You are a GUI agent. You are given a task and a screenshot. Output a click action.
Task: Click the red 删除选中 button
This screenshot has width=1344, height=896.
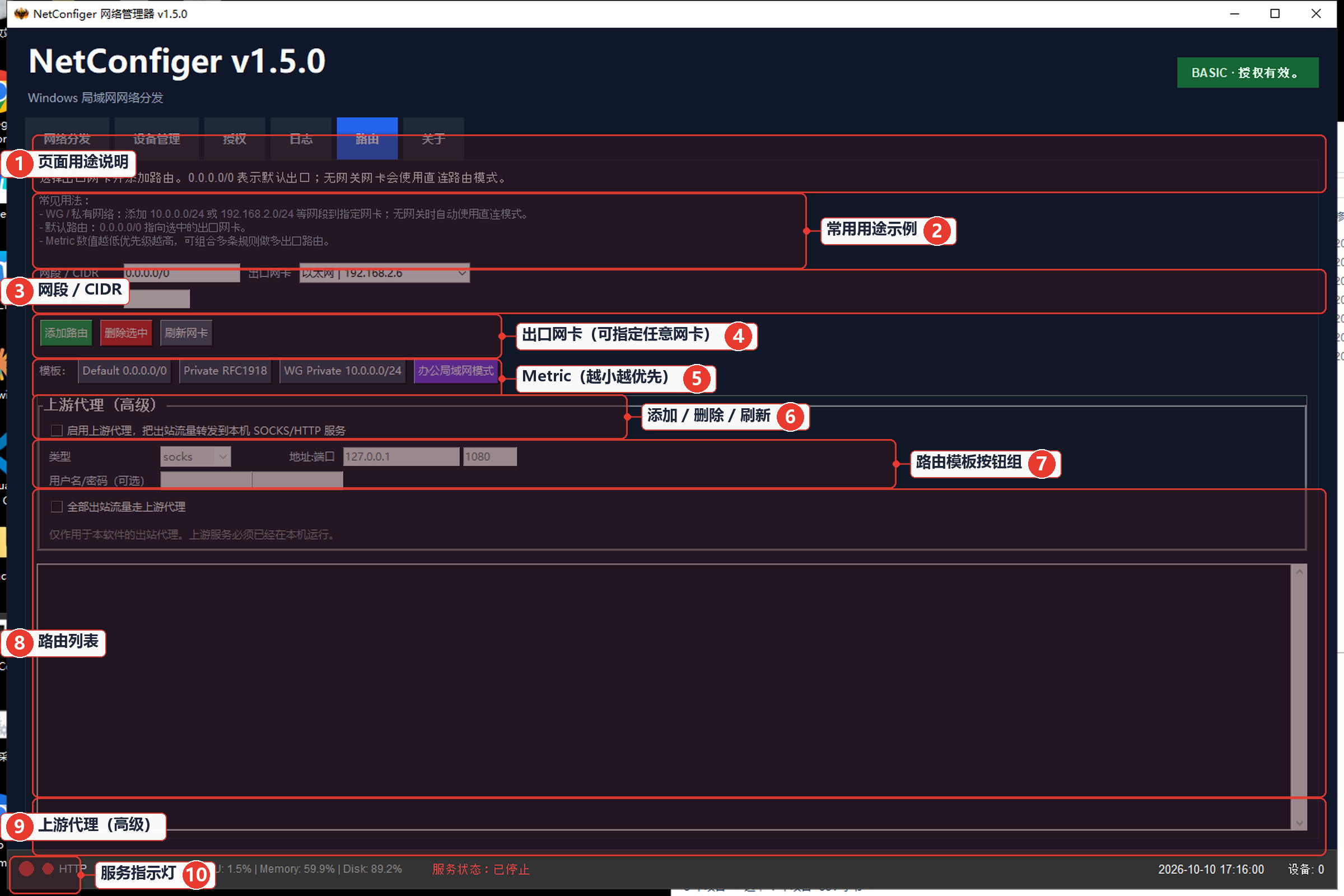127,333
